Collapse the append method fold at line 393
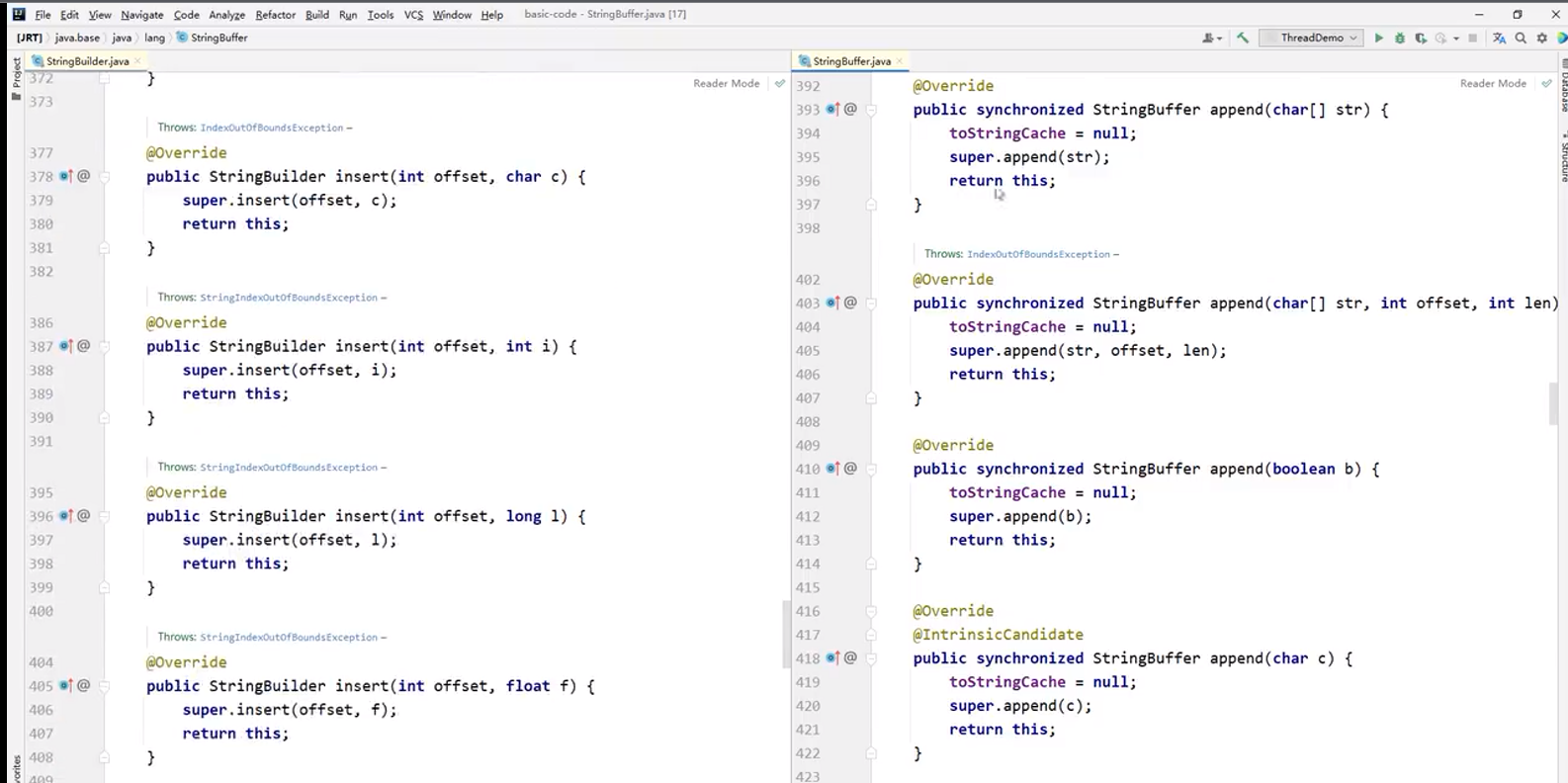 coord(871,110)
